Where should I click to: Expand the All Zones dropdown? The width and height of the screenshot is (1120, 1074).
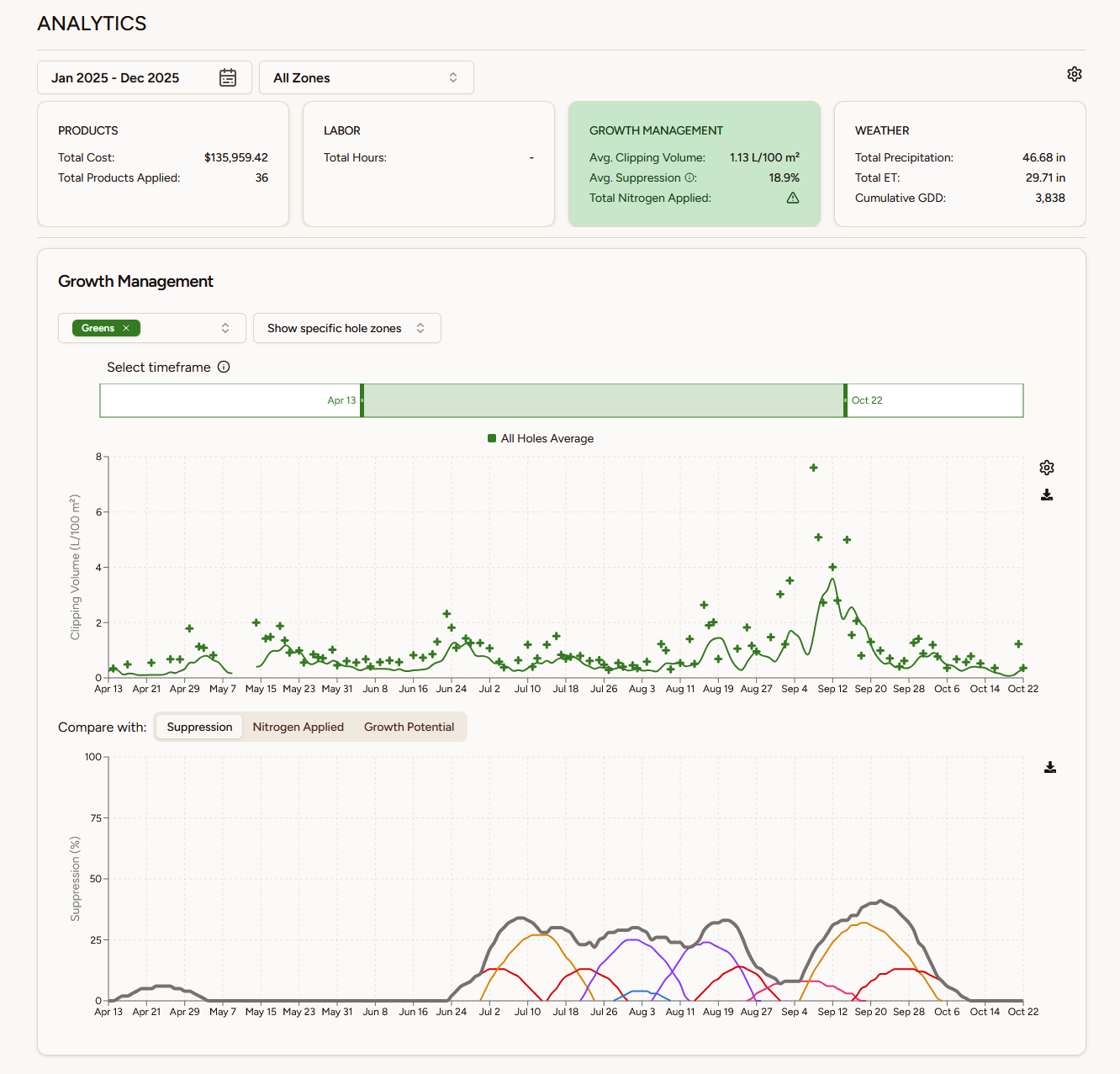(x=366, y=78)
